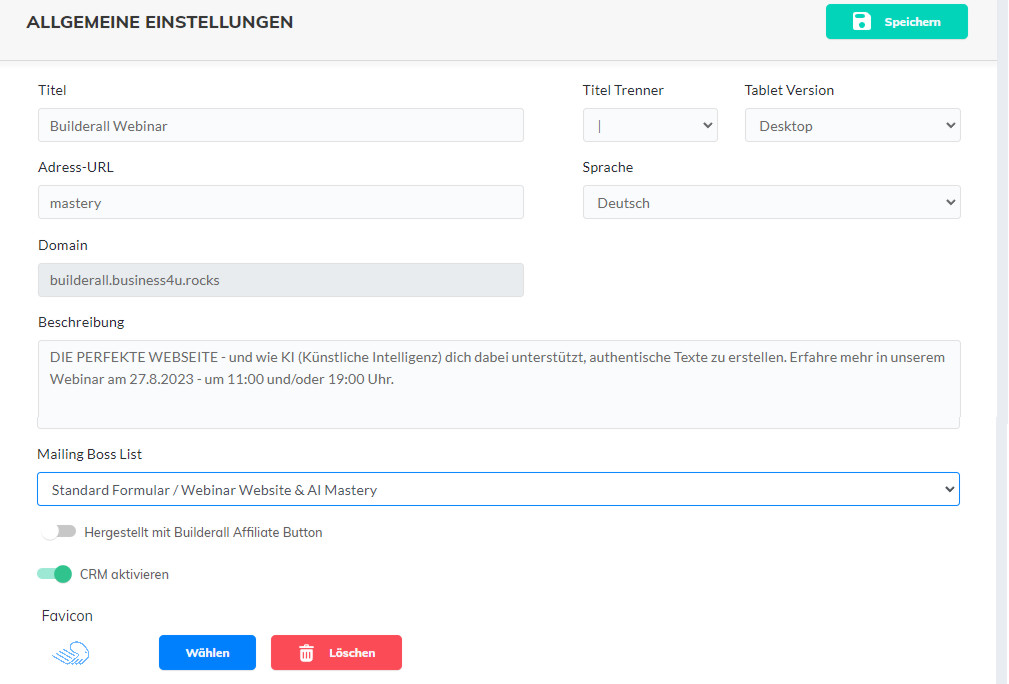Click the 'Hergestellt mit Builderall Affiliate Button' label
Screen dimensions: 1009x684
coord(203,533)
